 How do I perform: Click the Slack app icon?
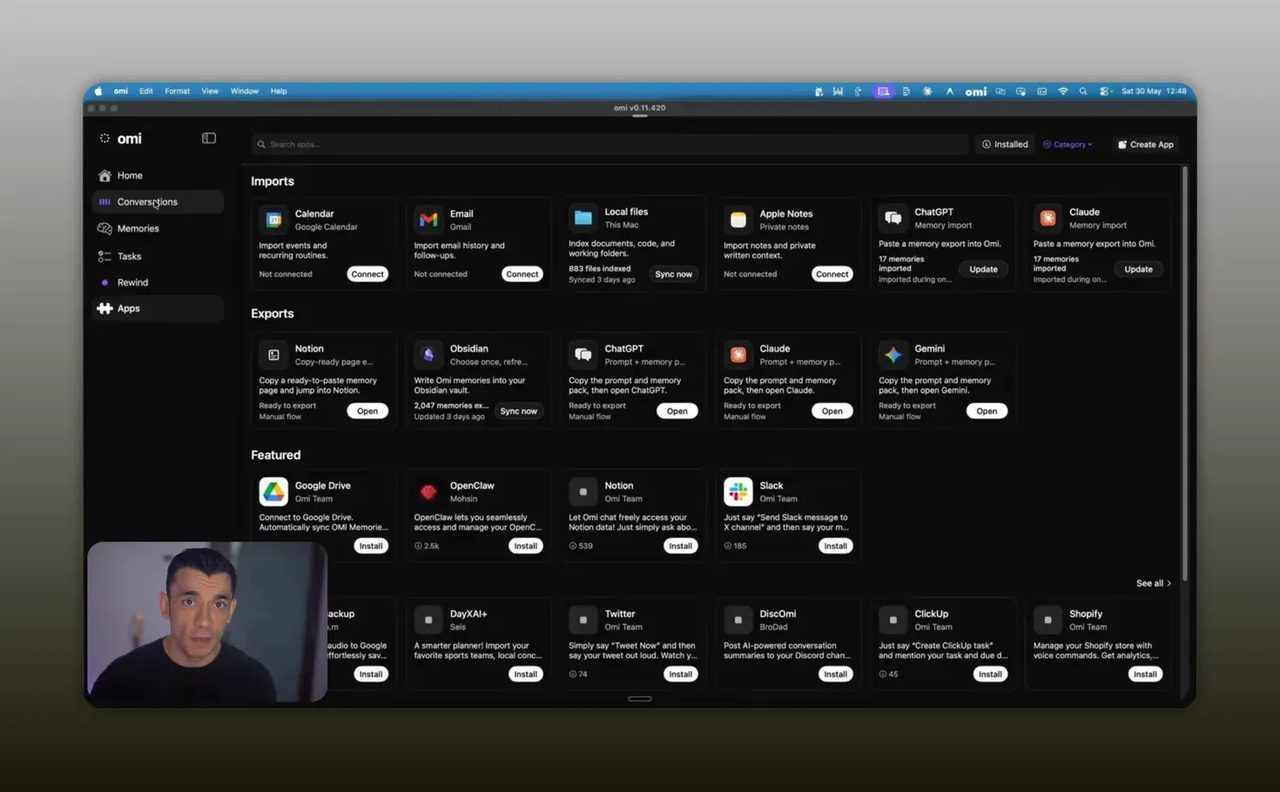click(x=738, y=491)
